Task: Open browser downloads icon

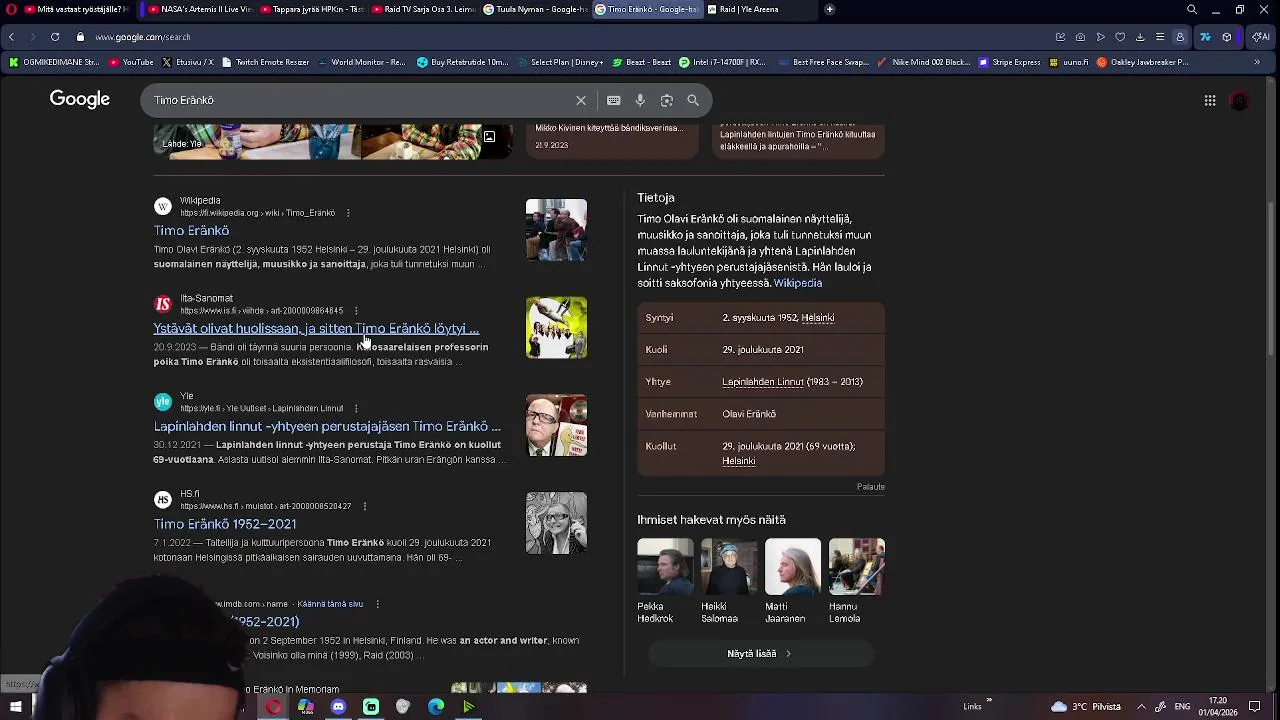Action: [1140, 37]
